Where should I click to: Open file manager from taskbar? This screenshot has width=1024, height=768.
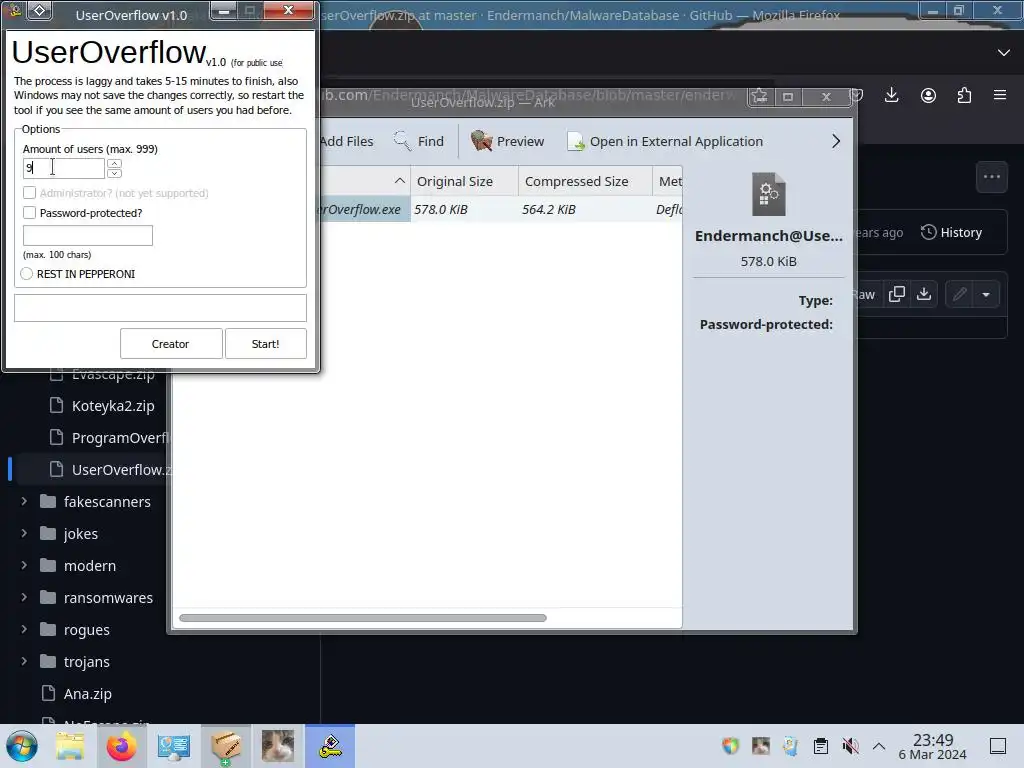pos(70,746)
